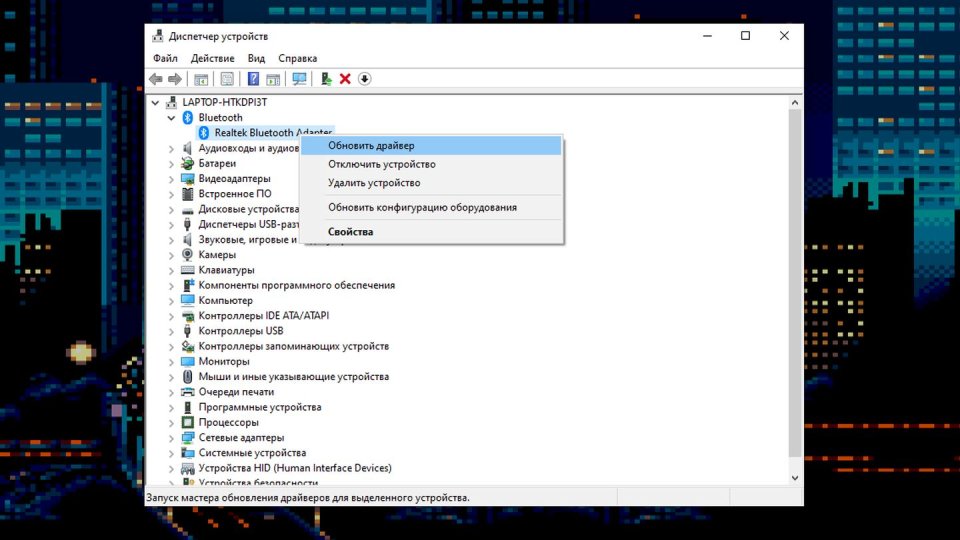This screenshot has height=540, width=960.
Task: Select Отключить устройство in the context menu
Action: (381, 164)
